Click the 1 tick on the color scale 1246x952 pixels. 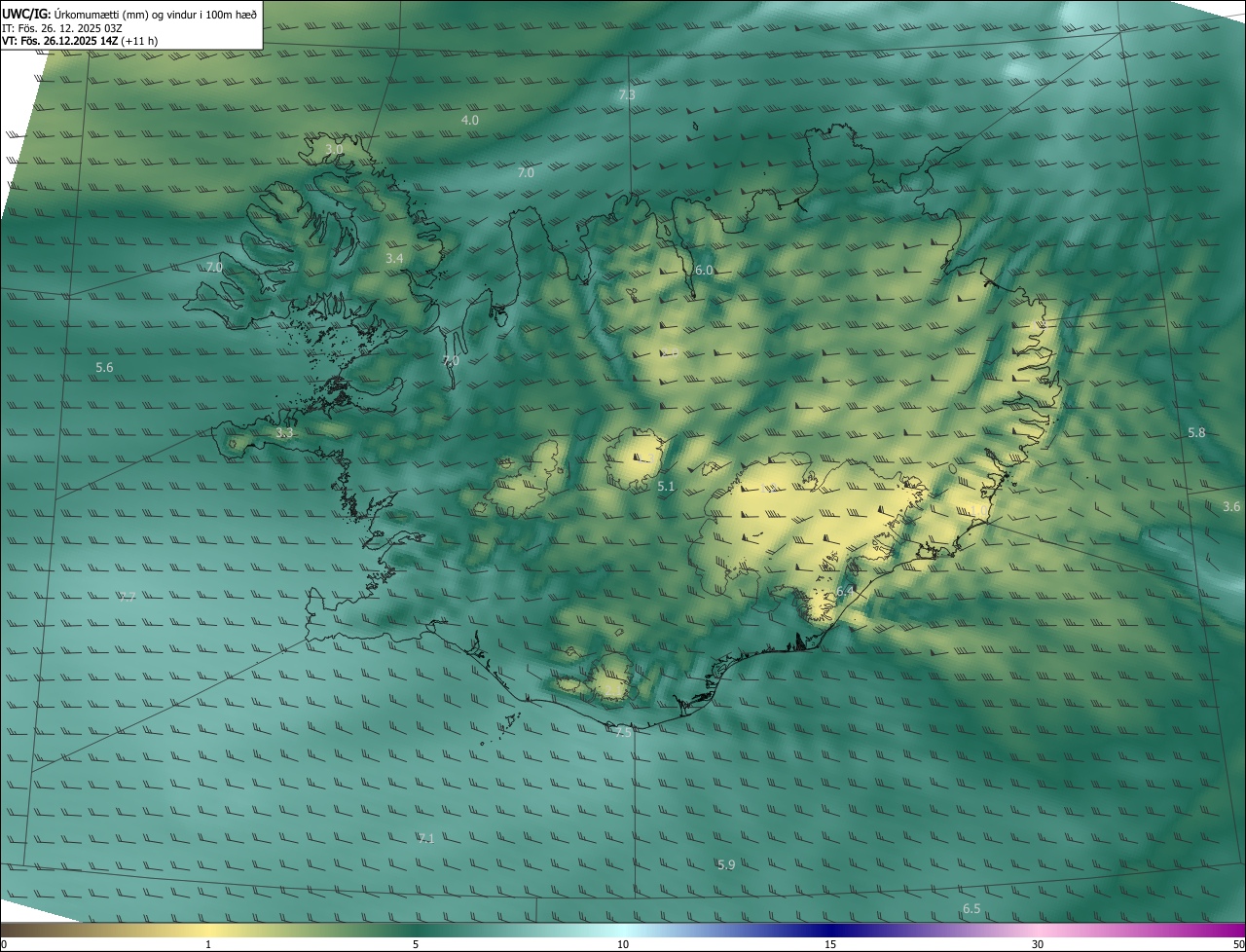(x=208, y=944)
